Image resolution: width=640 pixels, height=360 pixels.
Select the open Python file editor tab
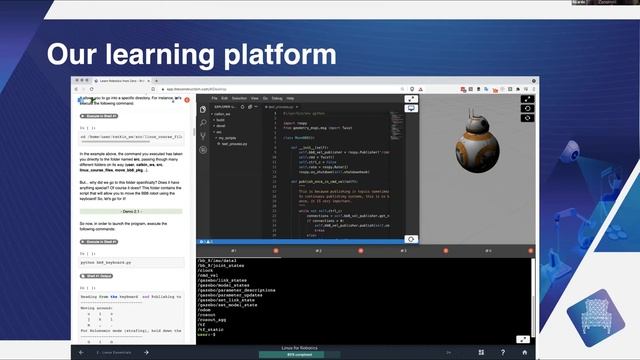click(x=282, y=107)
